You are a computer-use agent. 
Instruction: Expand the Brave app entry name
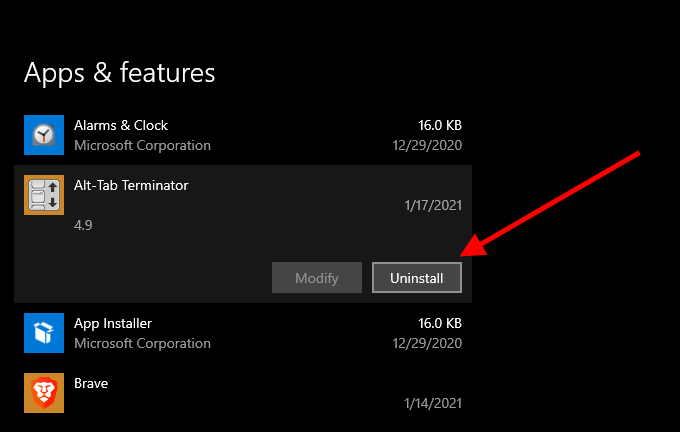(91, 383)
